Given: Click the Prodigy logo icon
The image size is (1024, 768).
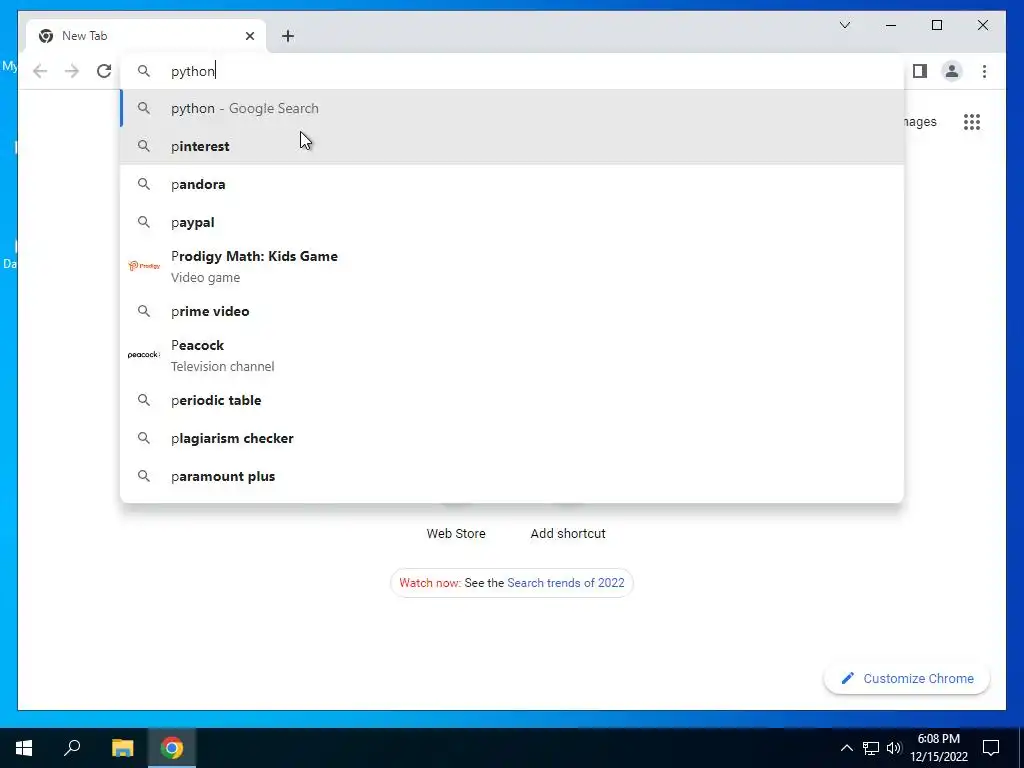Looking at the screenshot, I should [x=144, y=266].
